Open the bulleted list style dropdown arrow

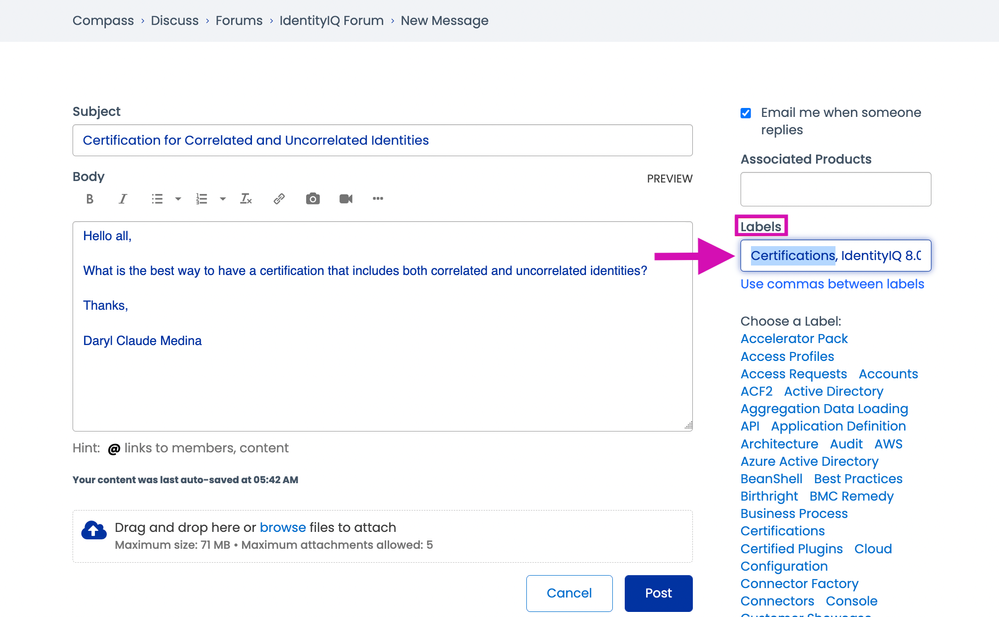point(178,199)
